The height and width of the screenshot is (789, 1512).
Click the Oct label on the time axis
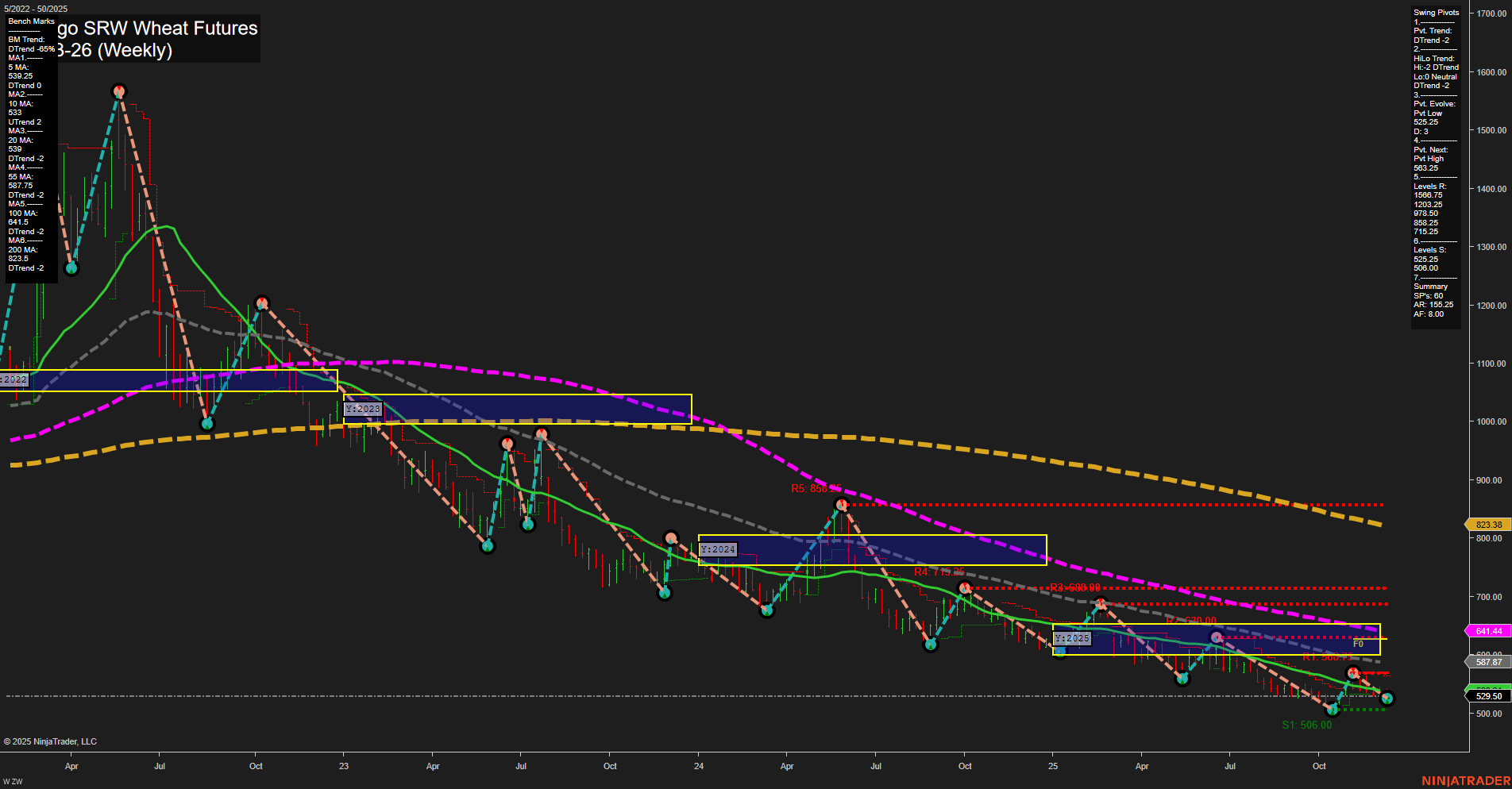[x=256, y=766]
